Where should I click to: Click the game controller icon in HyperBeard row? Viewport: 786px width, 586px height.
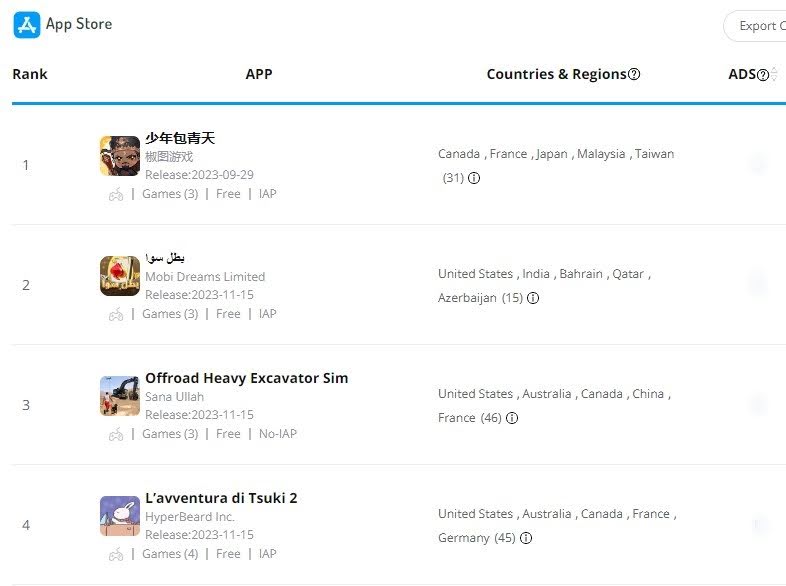116,554
